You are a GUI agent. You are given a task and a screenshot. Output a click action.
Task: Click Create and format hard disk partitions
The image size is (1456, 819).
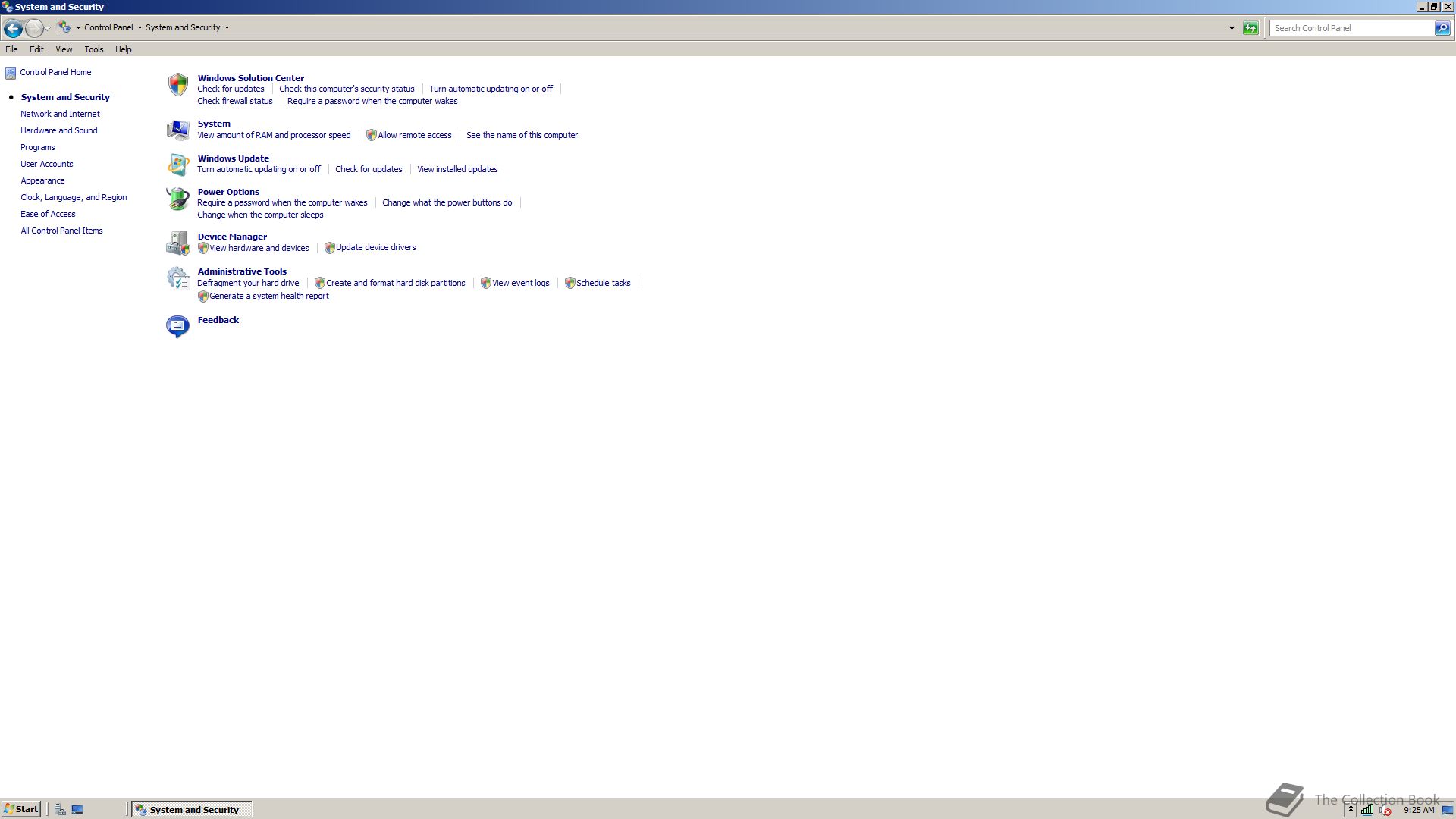(x=396, y=283)
